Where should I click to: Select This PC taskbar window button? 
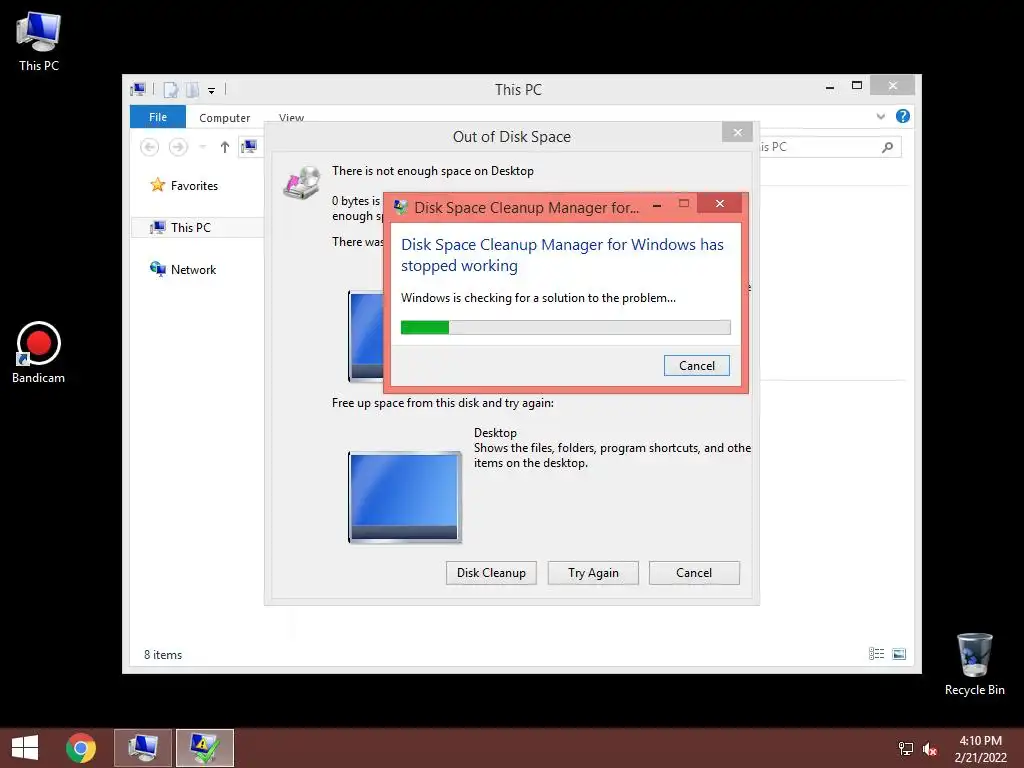tap(143, 748)
